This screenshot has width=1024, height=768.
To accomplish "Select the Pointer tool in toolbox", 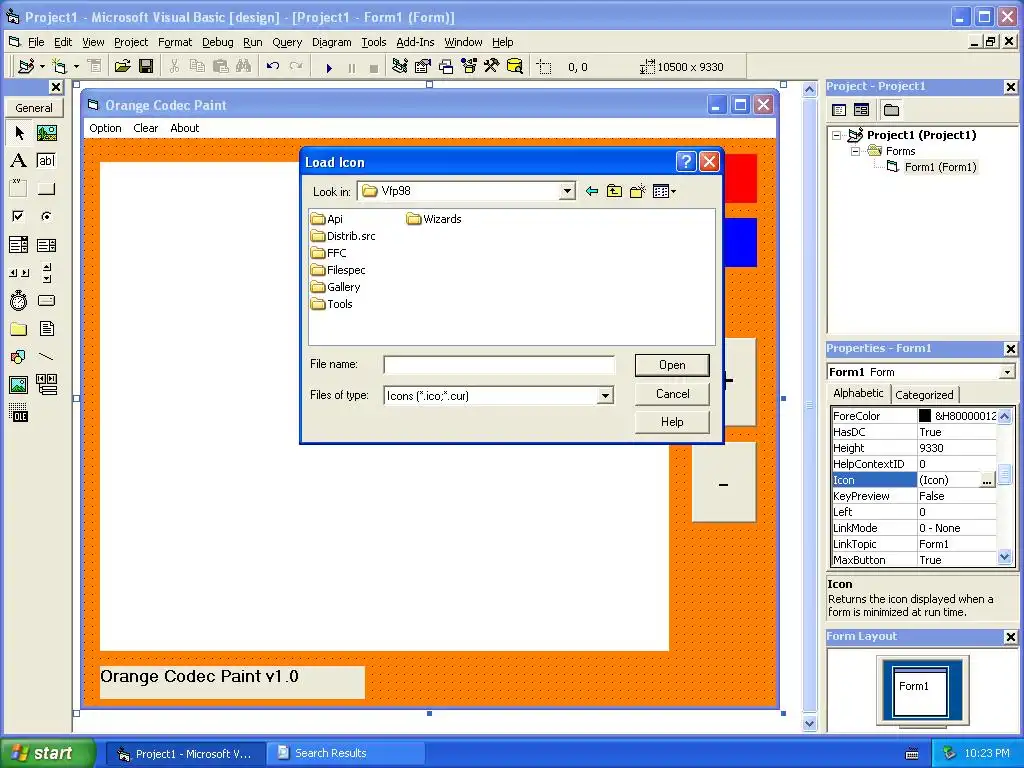I will 19,133.
